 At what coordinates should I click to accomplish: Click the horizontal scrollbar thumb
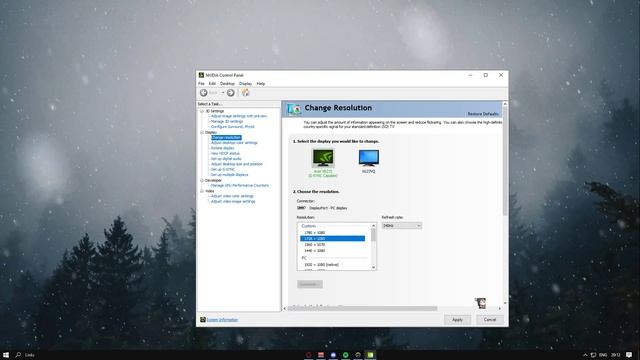coord(362,309)
